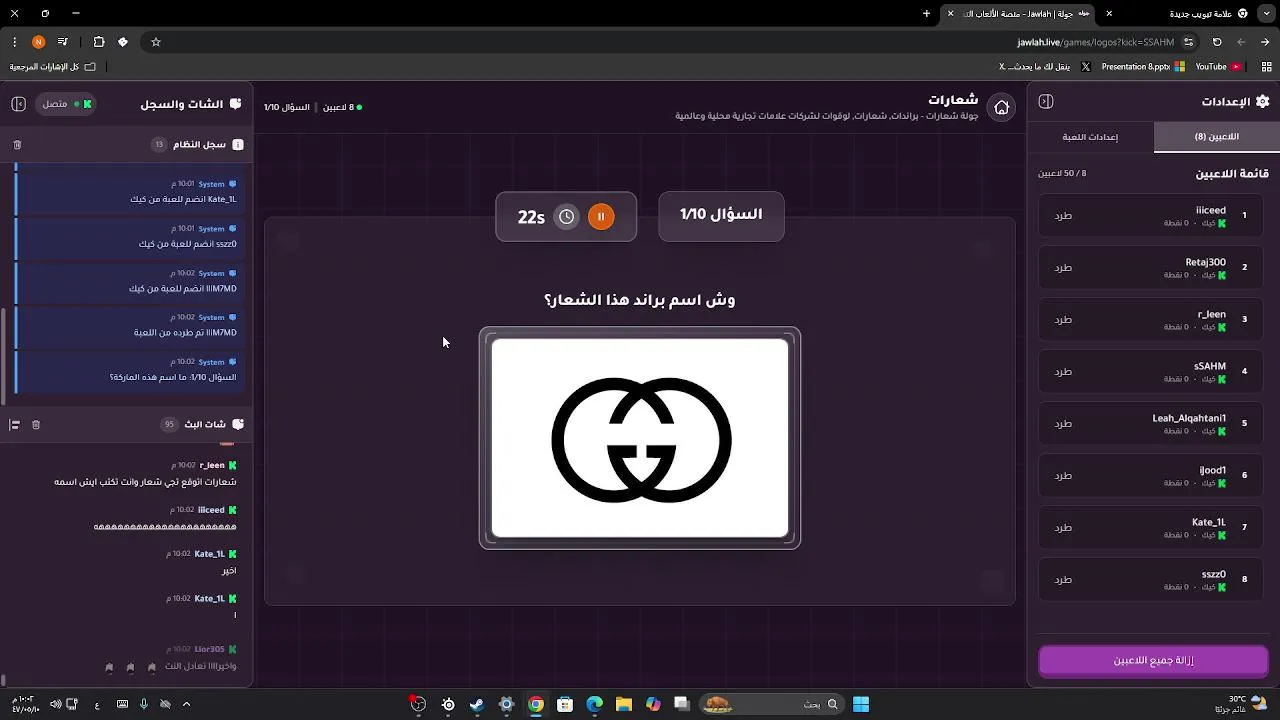This screenshot has height=720, width=1280.
Task: Pause the question countdown timer
Action: coord(601,217)
